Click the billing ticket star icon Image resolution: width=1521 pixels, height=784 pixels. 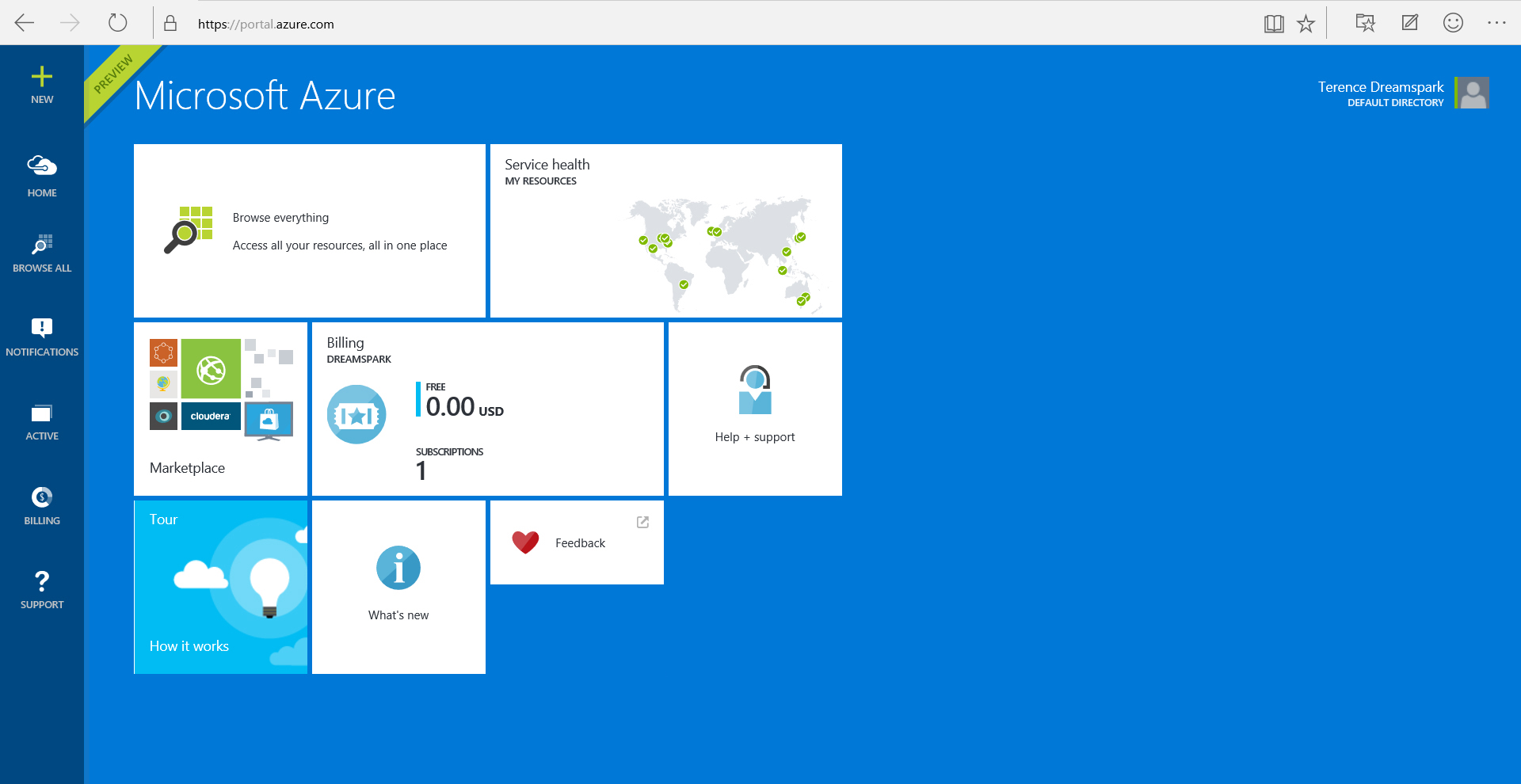click(x=356, y=414)
